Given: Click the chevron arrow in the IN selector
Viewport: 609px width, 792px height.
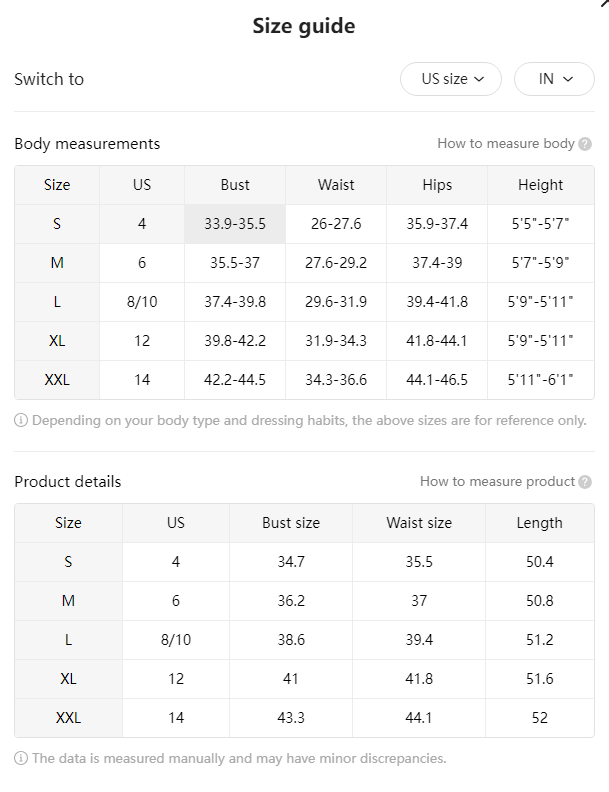Looking at the screenshot, I should pos(568,79).
